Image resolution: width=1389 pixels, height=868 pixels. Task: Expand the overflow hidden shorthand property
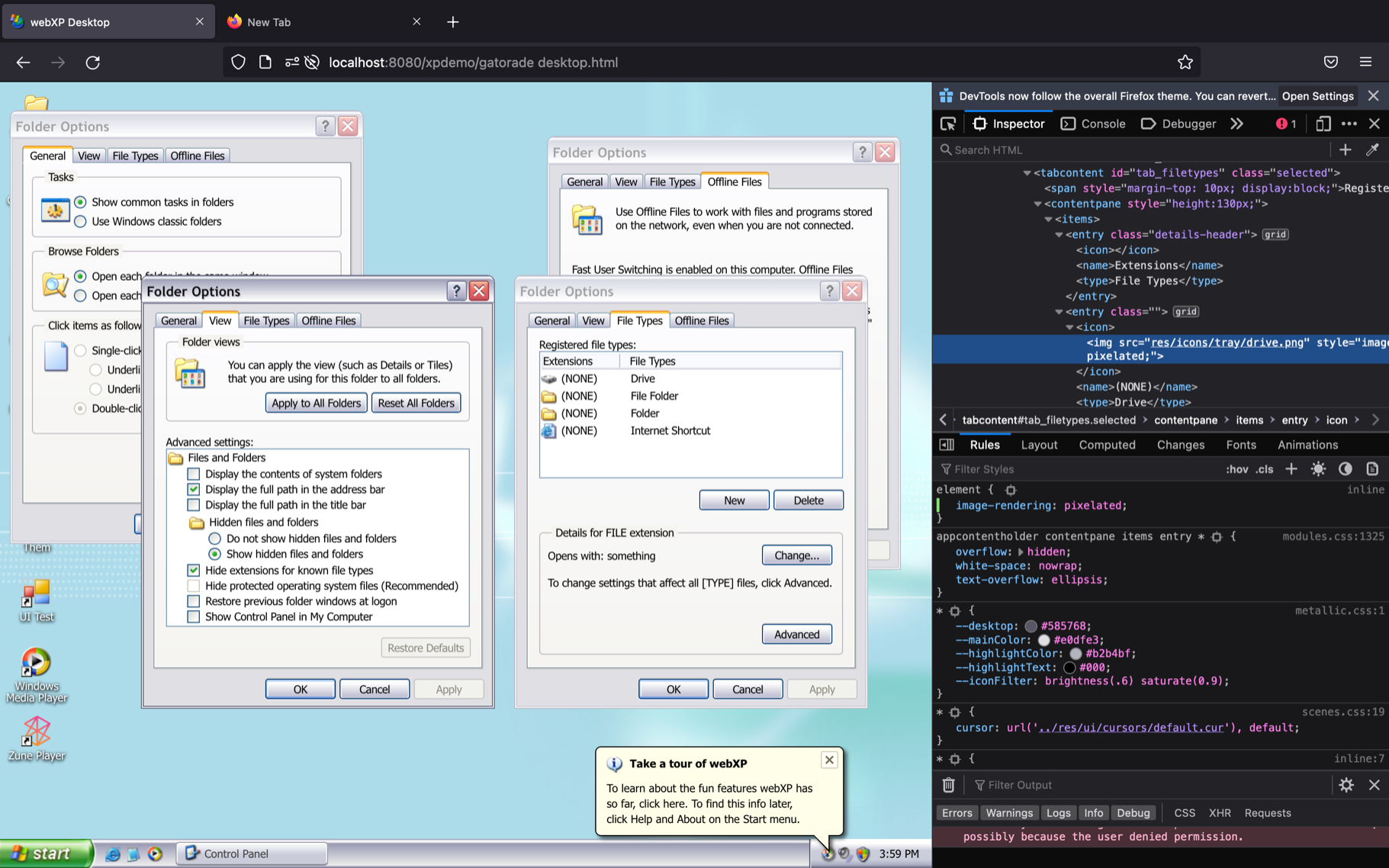[1021, 551]
